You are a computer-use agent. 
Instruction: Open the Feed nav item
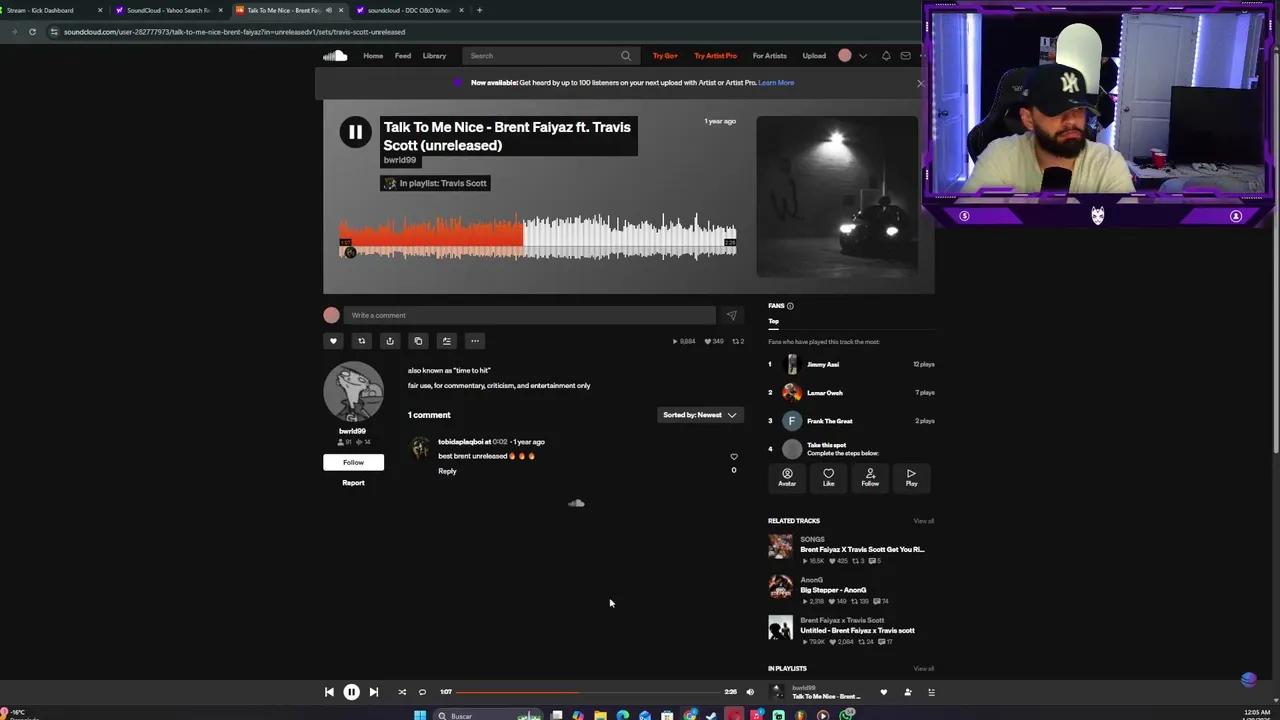point(403,56)
